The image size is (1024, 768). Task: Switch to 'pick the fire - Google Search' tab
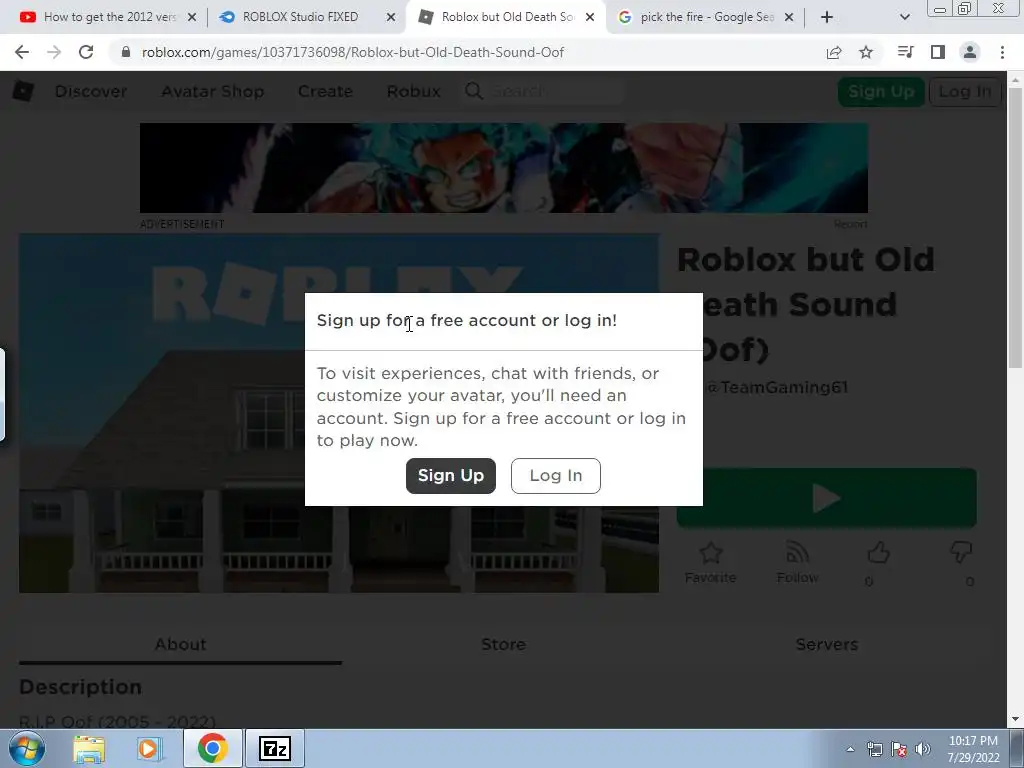705,17
